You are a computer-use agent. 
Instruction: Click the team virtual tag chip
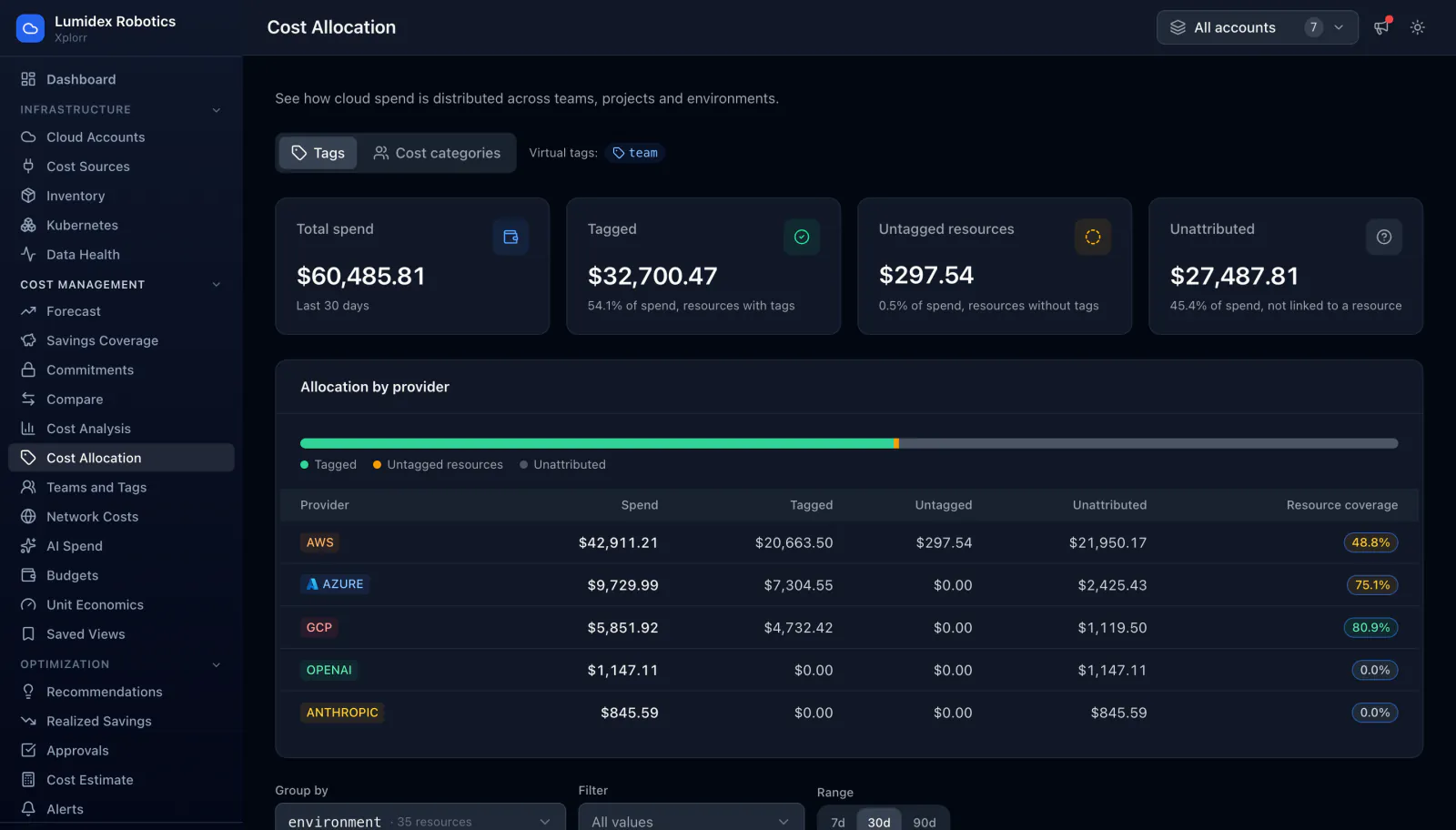(635, 153)
